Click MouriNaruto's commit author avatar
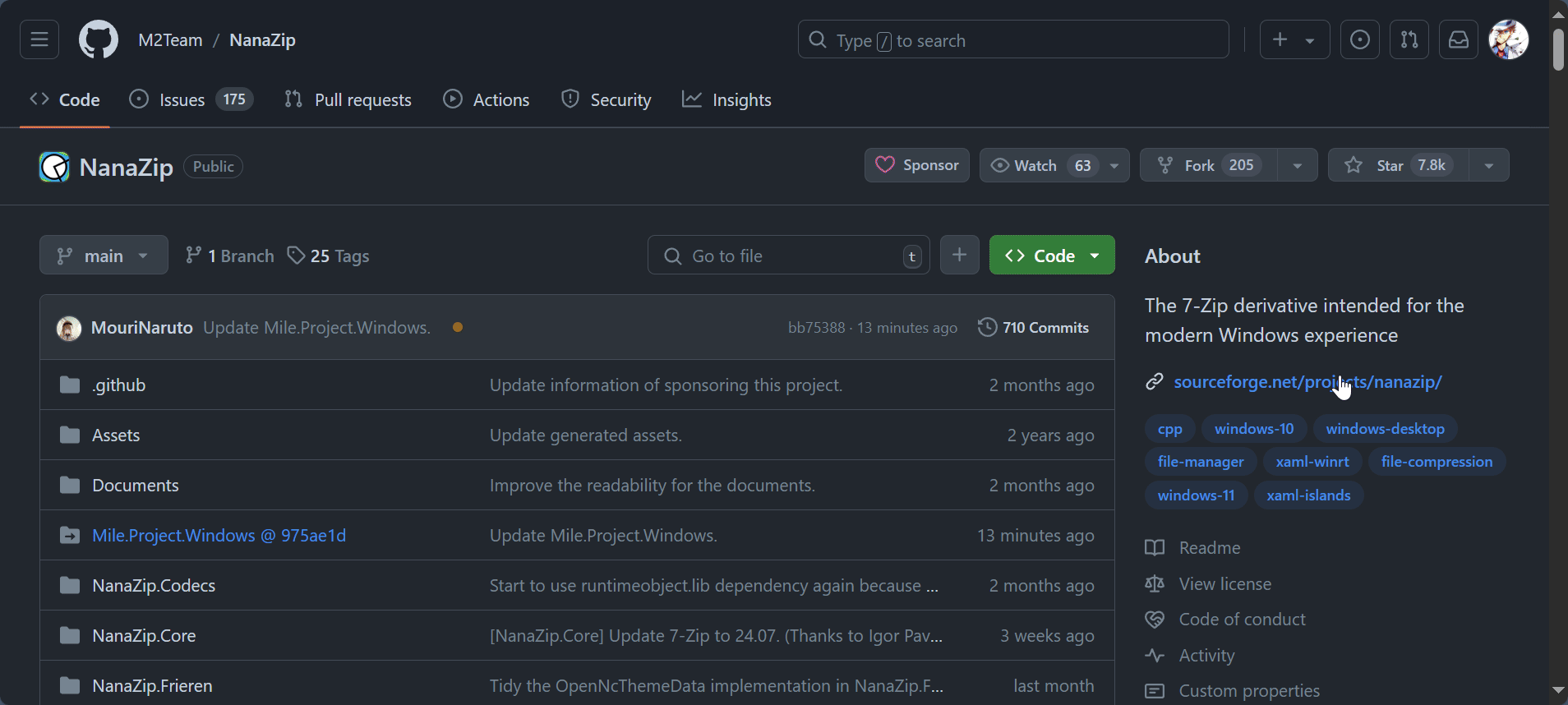 tap(69, 328)
